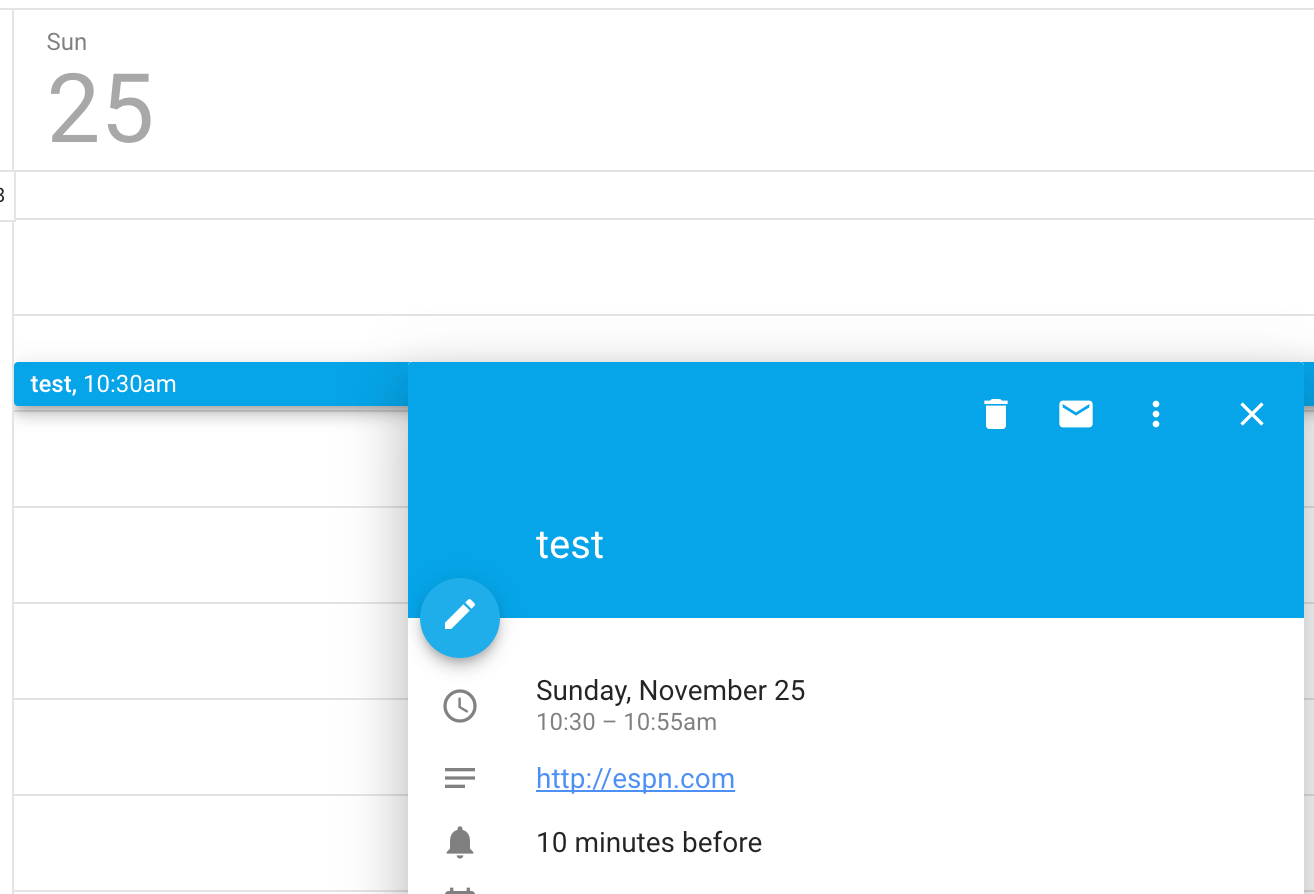Image resolution: width=1314 pixels, height=894 pixels.
Task: Email guests via the envelope icon
Action: point(1075,413)
